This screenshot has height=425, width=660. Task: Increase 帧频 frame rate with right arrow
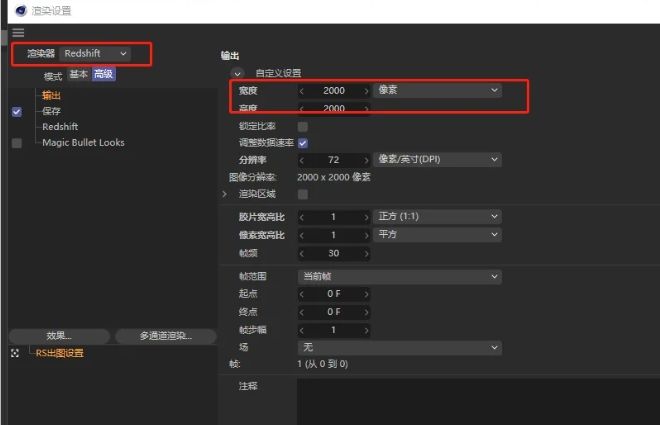366,253
